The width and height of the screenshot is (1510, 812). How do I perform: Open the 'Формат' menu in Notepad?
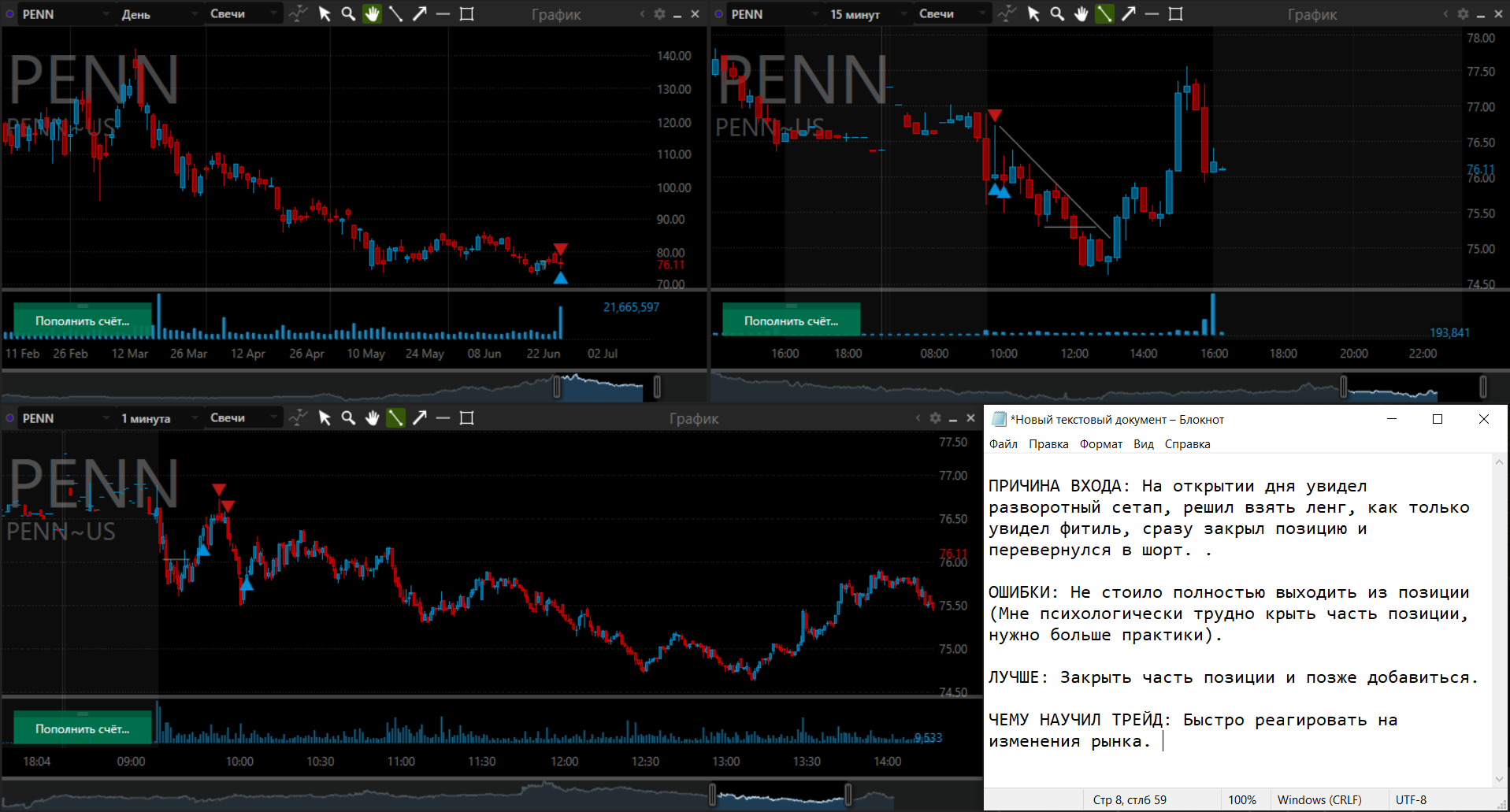[1101, 444]
